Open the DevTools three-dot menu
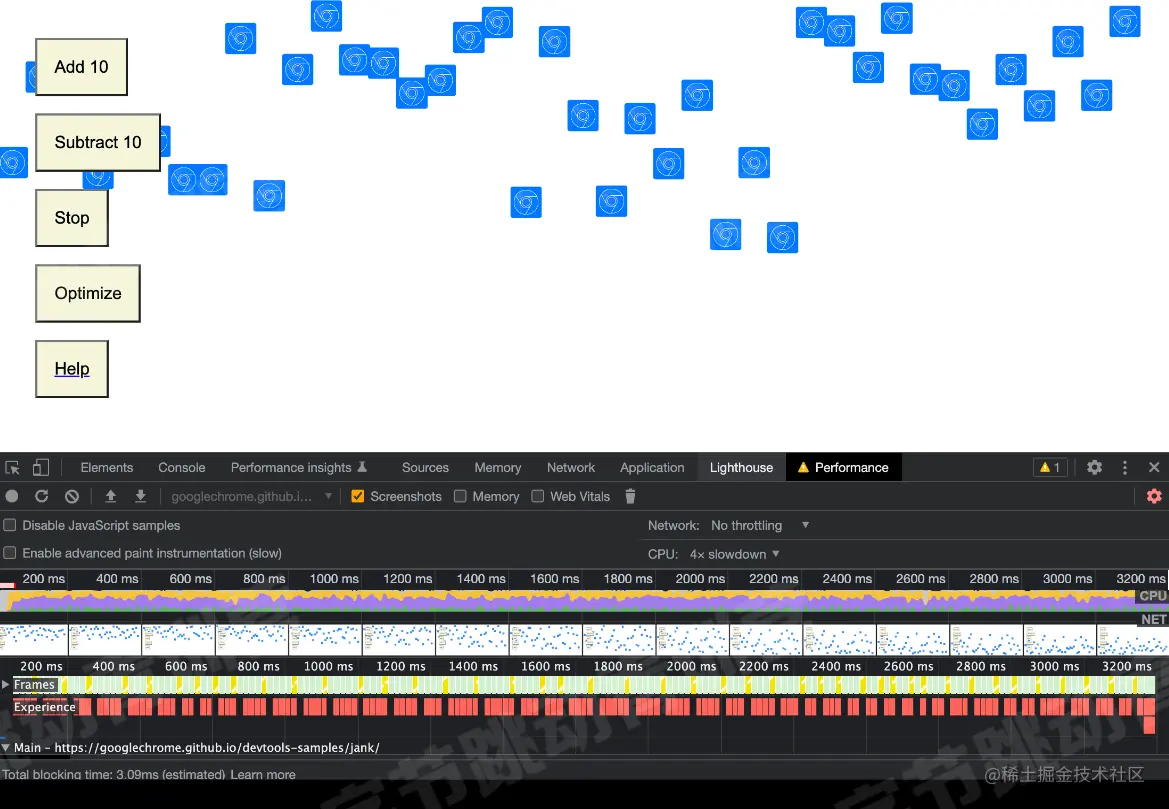Image resolution: width=1169 pixels, height=809 pixels. pyautogui.click(x=1124, y=468)
